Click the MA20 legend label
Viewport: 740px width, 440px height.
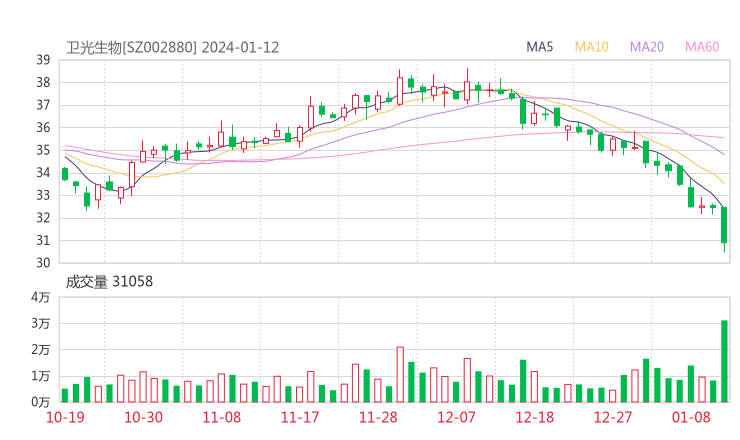647,47
